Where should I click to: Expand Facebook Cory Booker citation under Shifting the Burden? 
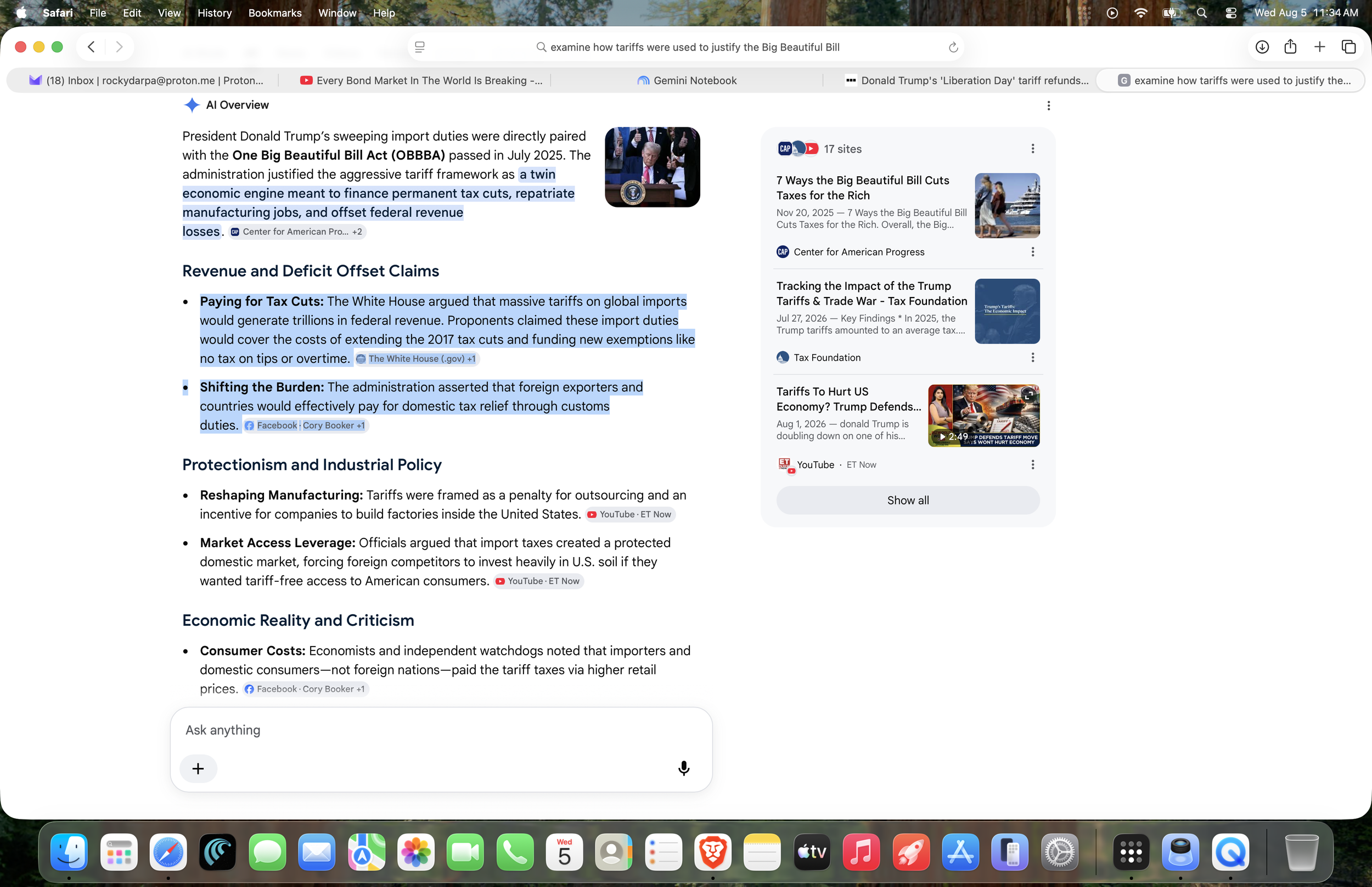pos(306,425)
